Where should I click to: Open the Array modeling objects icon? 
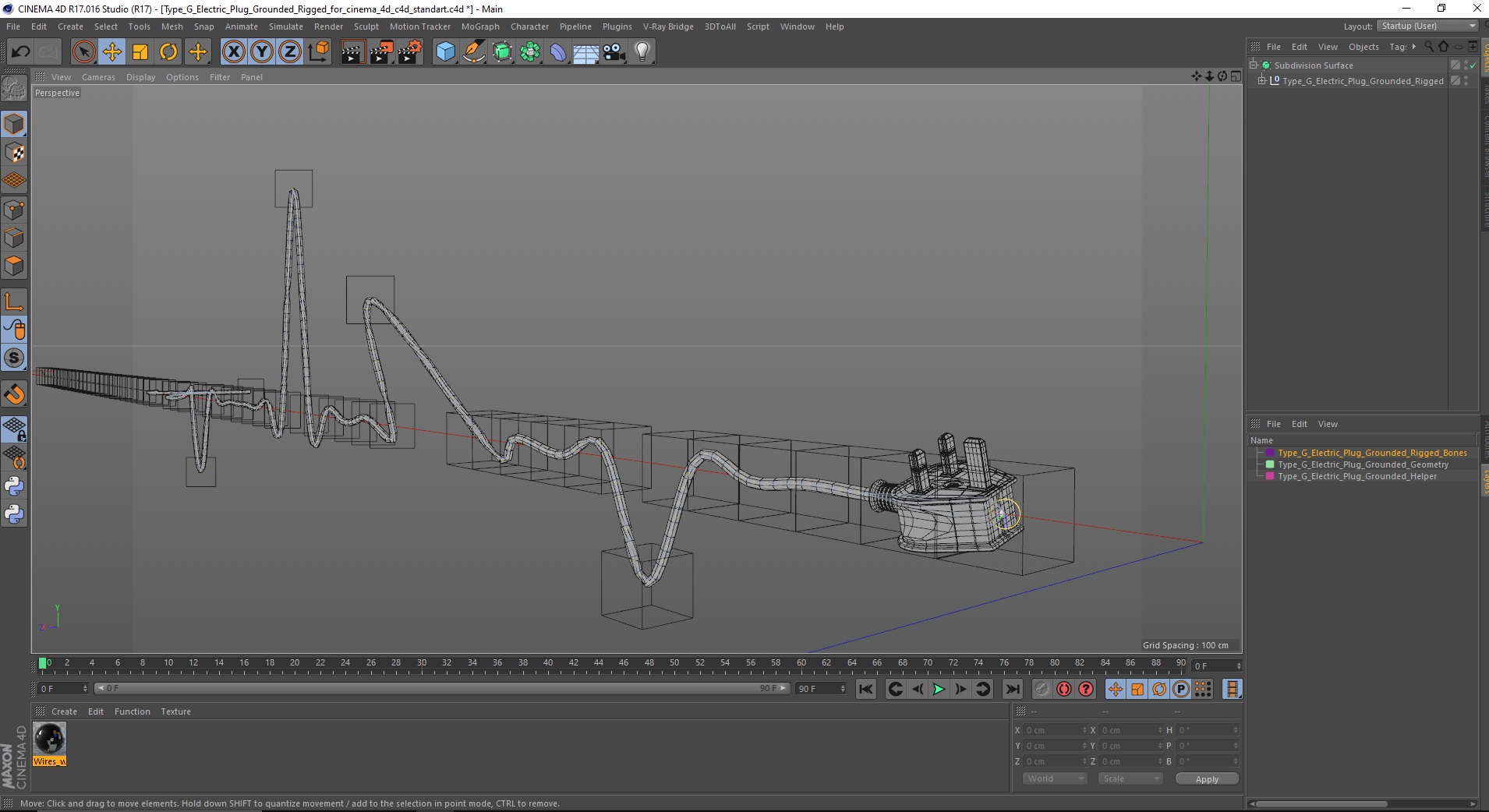point(531,52)
